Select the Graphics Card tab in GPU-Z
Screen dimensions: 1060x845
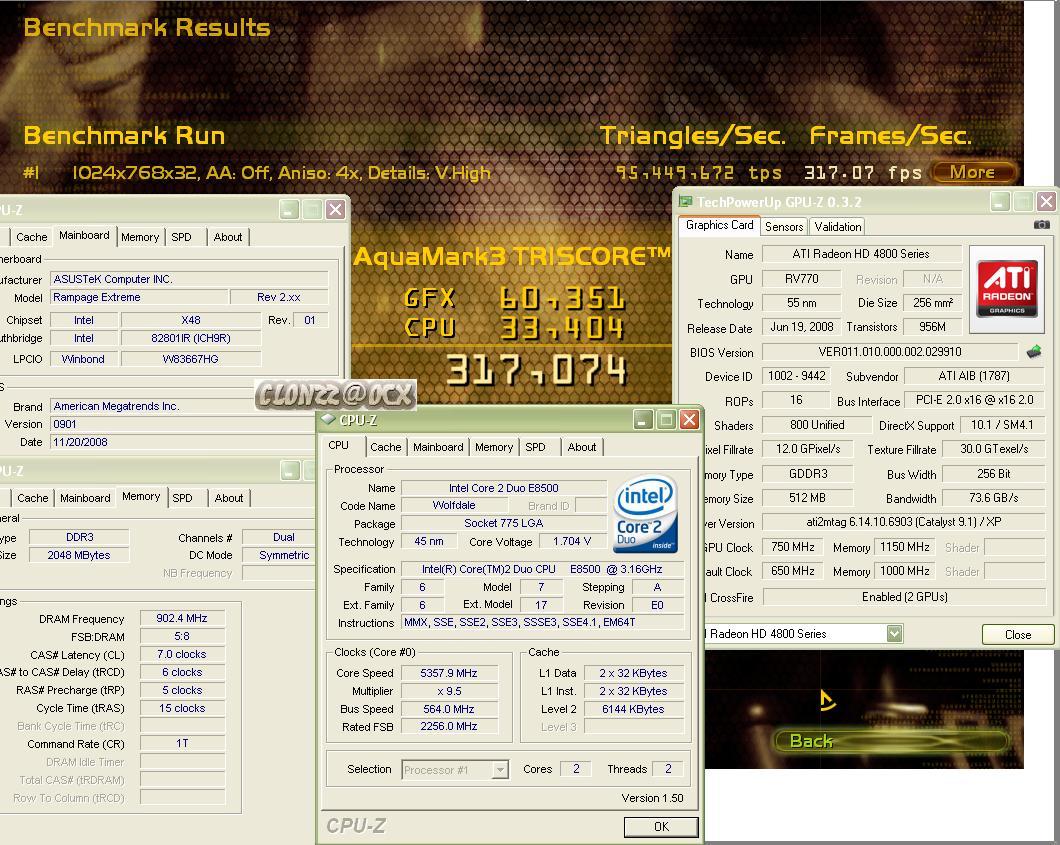click(x=719, y=225)
